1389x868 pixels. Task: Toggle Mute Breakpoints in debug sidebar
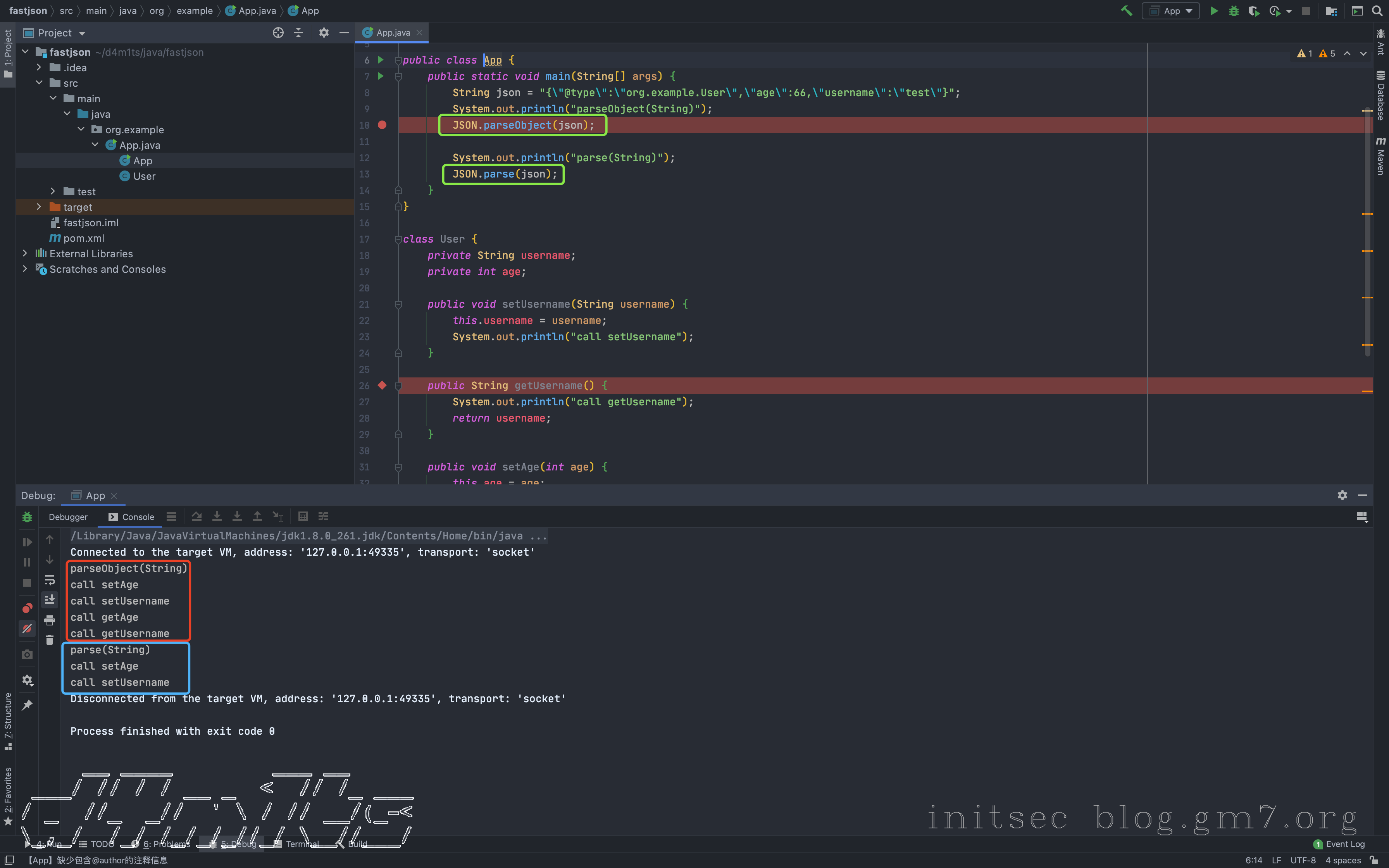(x=27, y=629)
